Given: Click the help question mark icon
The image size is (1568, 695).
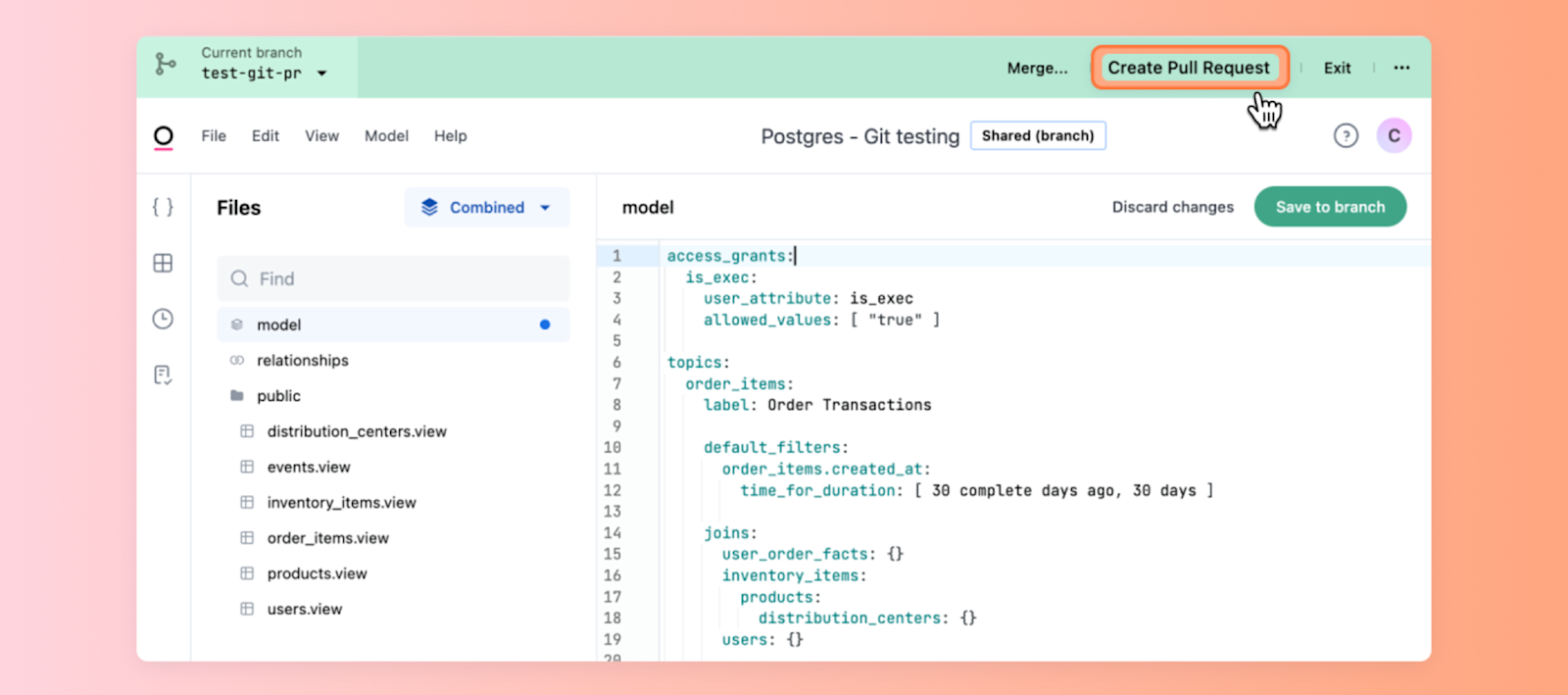Looking at the screenshot, I should pyautogui.click(x=1346, y=135).
